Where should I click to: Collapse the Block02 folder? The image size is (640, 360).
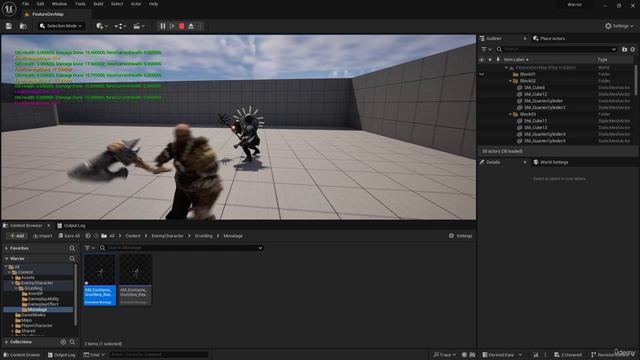point(510,81)
